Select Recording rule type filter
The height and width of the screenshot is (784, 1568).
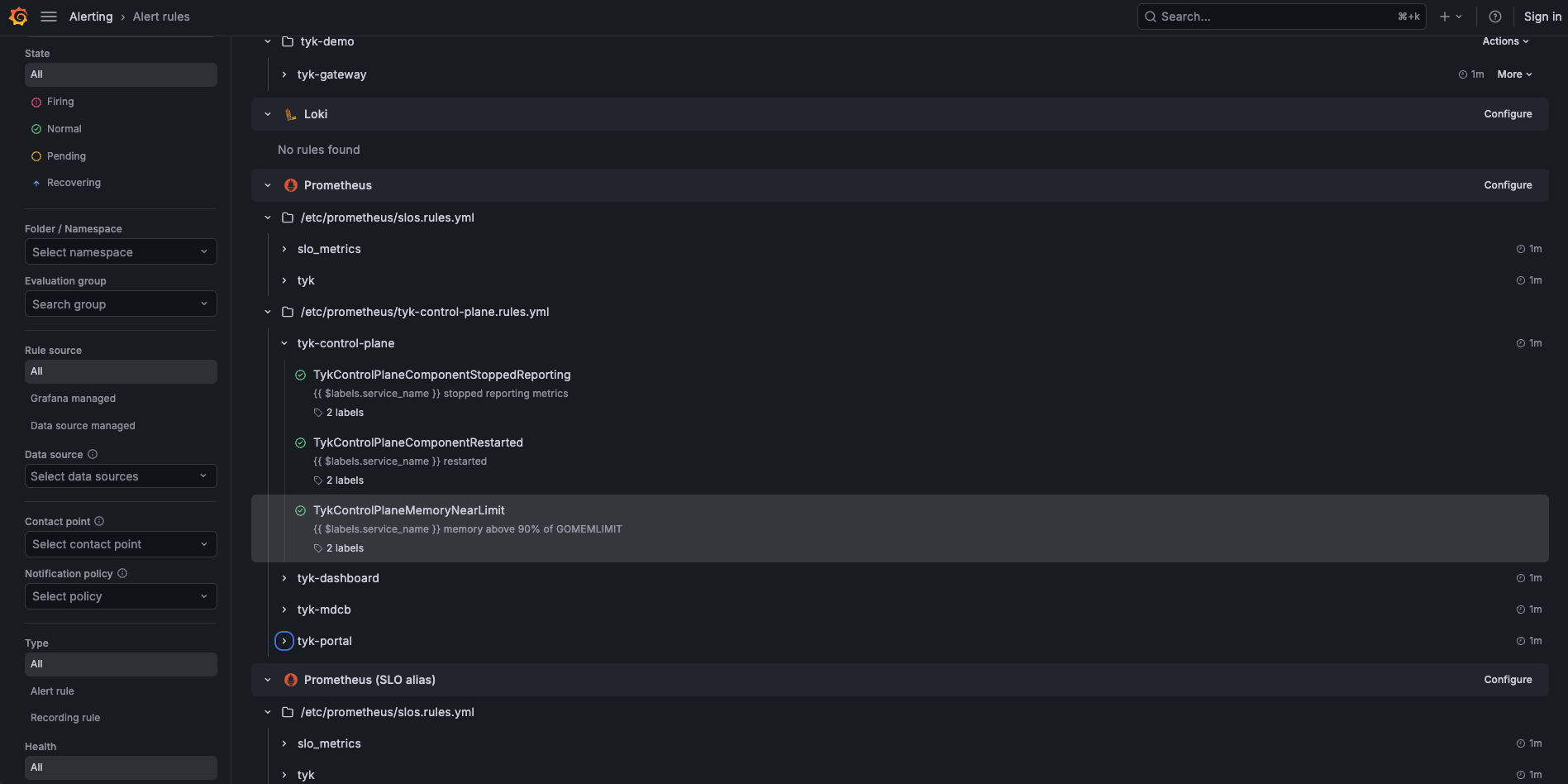[x=121, y=718]
